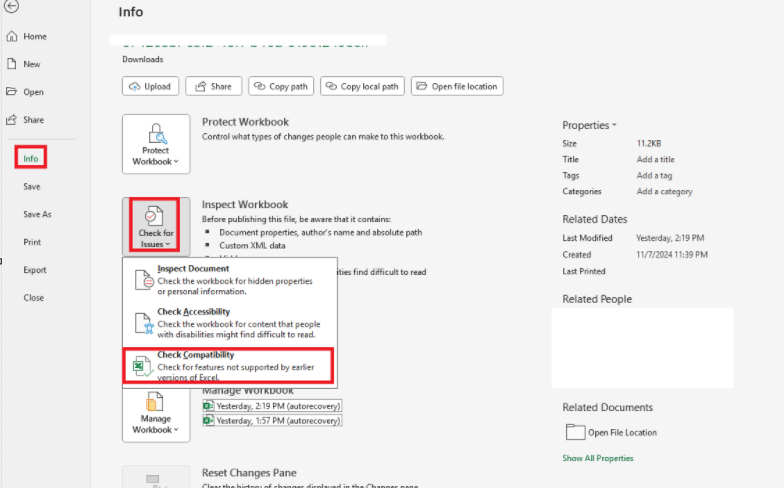The width and height of the screenshot is (784, 488).
Task: Click the open folder icon beside Open
Action: (x=12, y=92)
